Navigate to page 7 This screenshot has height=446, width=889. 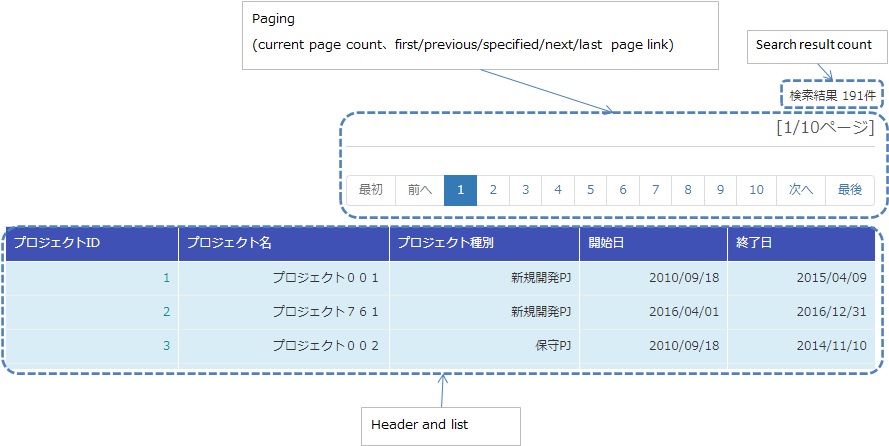click(655, 190)
